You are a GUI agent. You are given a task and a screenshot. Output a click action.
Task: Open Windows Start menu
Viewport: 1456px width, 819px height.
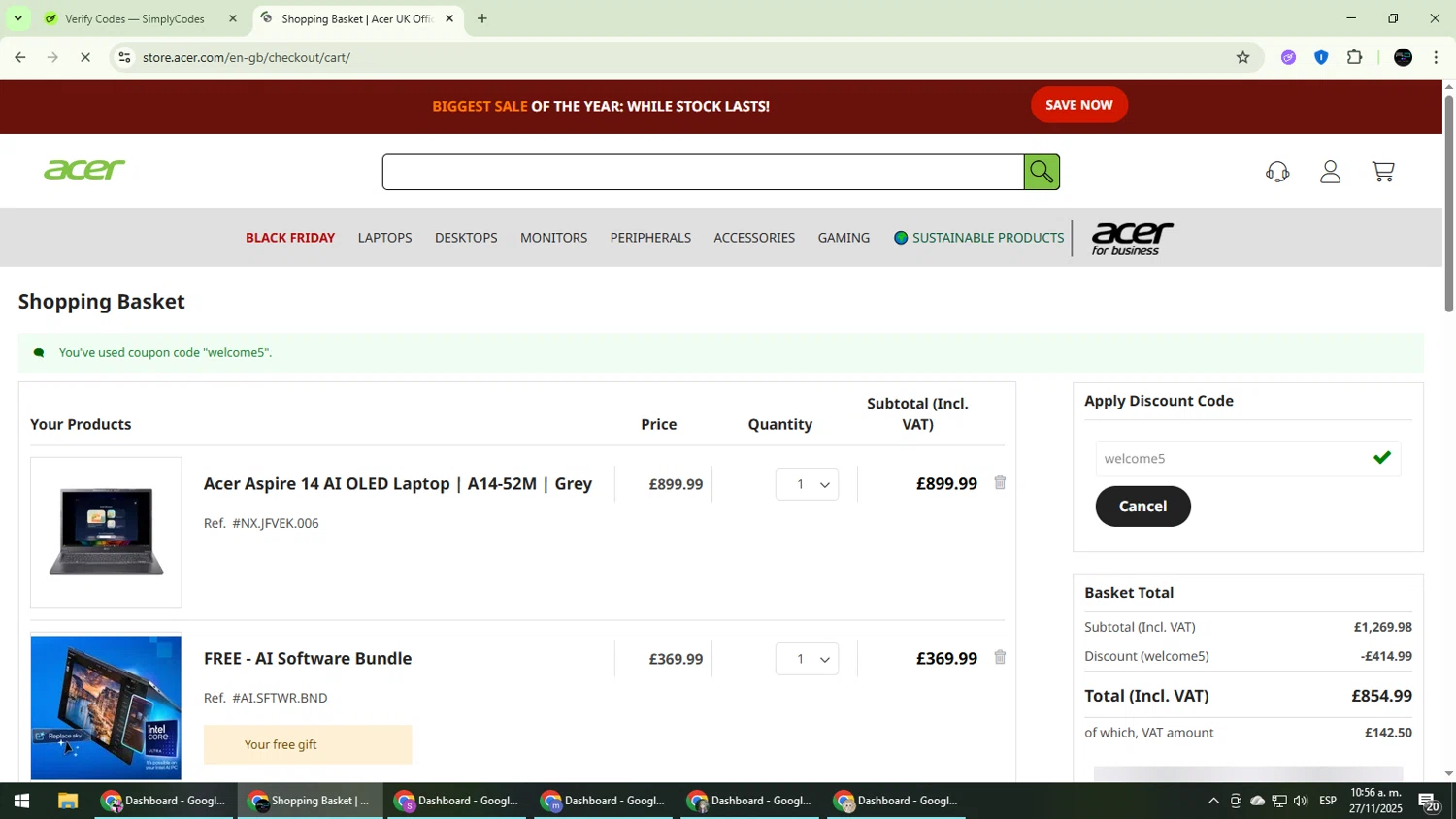(x=21, y=801)
